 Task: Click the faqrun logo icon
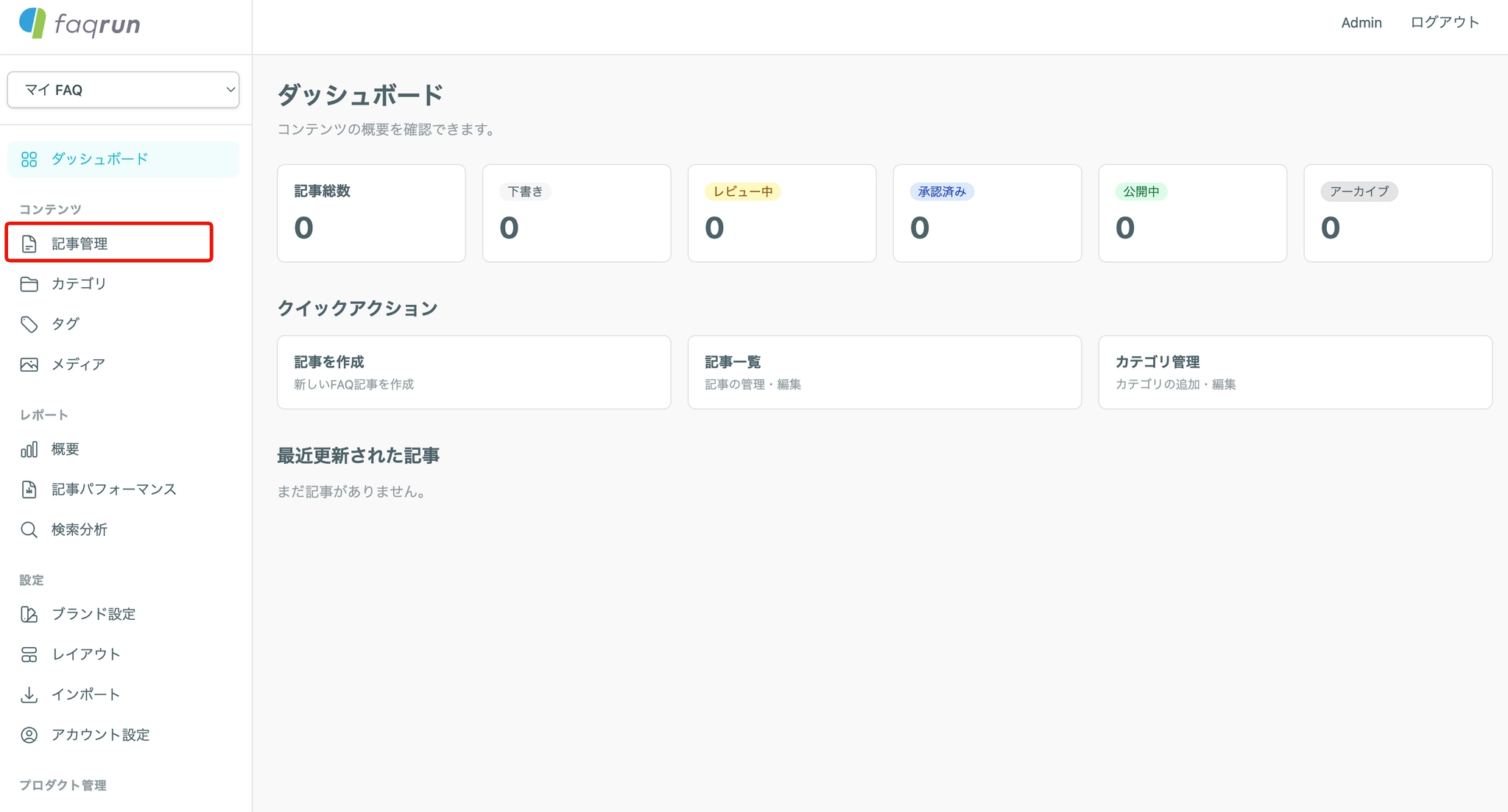[32, 23]
